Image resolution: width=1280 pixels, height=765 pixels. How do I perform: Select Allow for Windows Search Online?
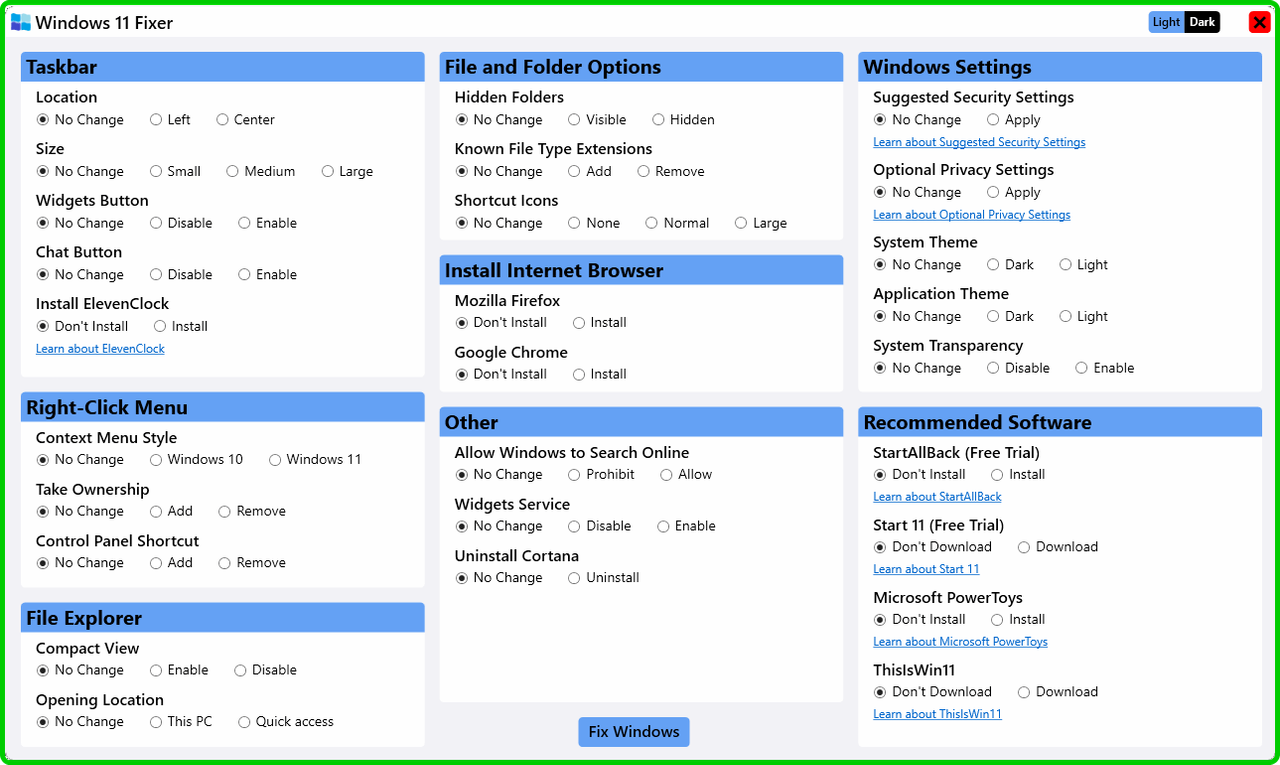686,475
